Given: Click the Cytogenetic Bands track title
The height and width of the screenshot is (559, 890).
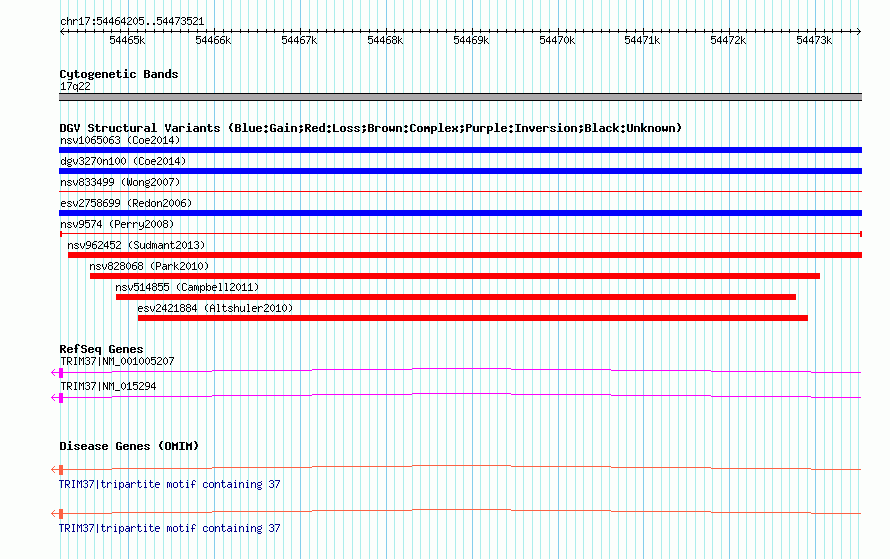Looking at the screenshot, I should 119,74.
